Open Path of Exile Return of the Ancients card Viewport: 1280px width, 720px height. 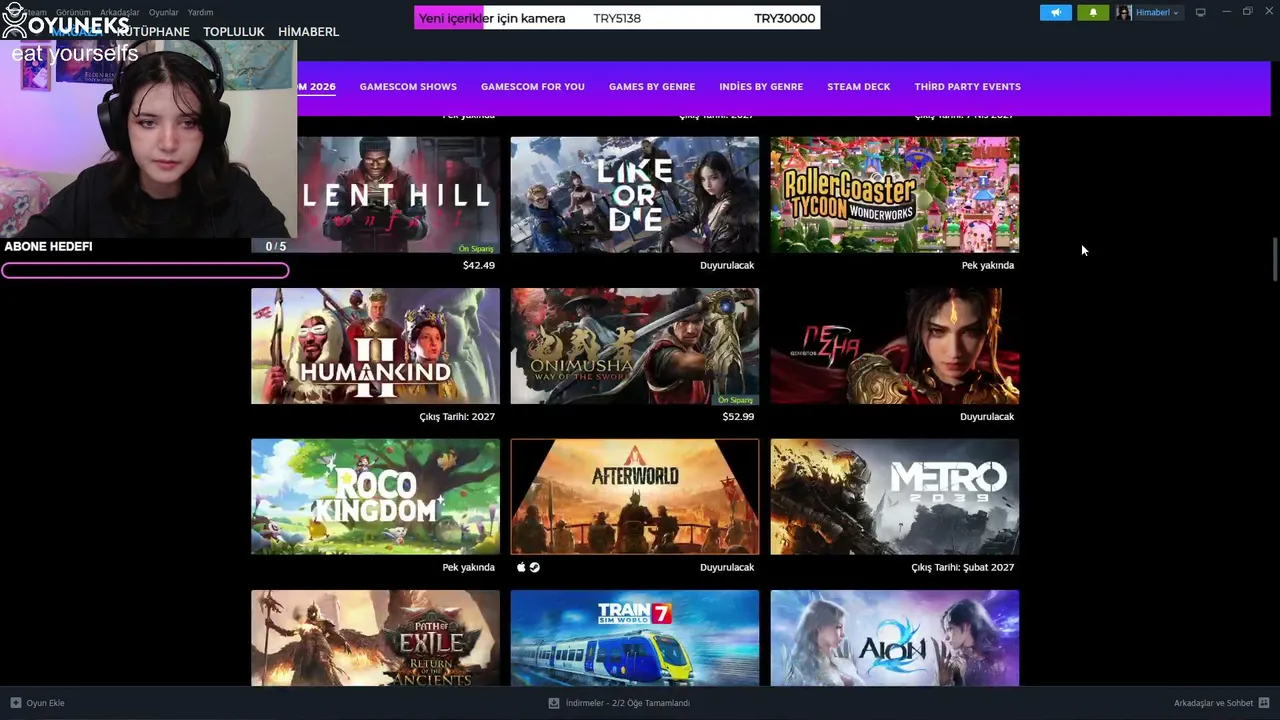[x=375, y=638]
